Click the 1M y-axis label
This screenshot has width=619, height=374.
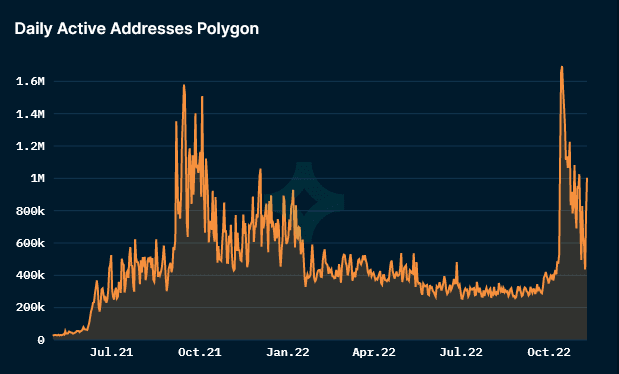(38, 179)
